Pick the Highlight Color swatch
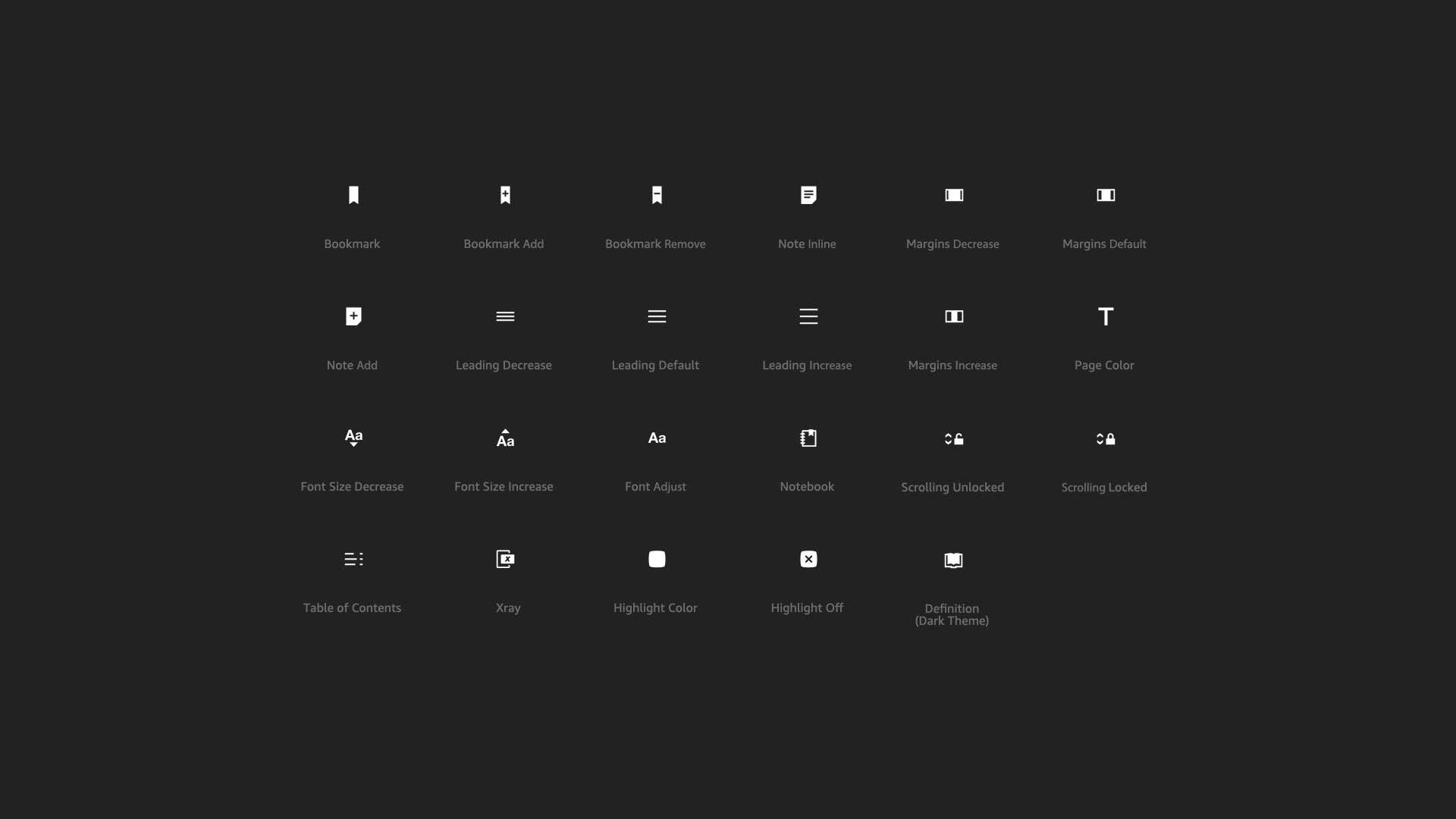Screen dimensions: 1456x819 click(x=657, y=559)
